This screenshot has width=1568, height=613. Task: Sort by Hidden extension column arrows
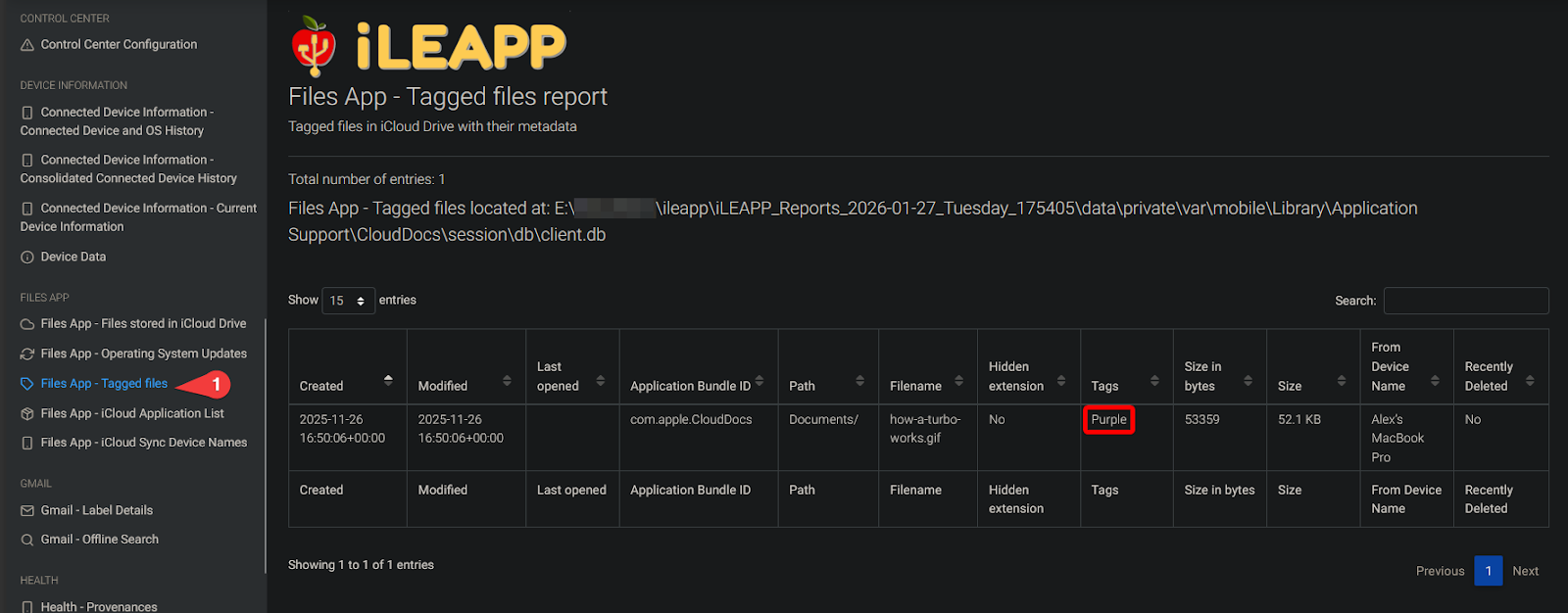point(1061,380)
